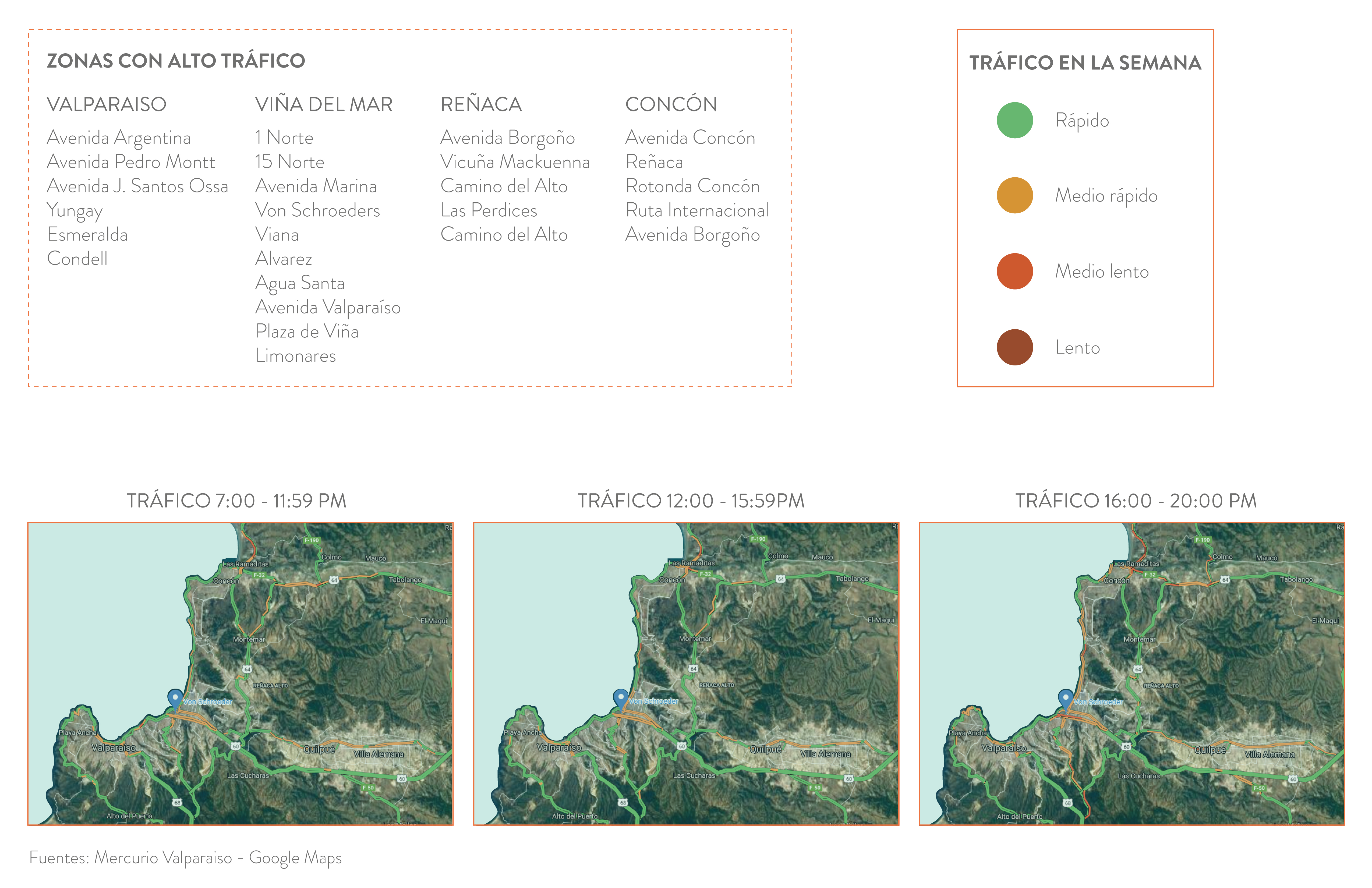1372x888 pixels.
Task: Select Avenida Pedro Montt in Valparaiso list
Action: click(131, 162)
